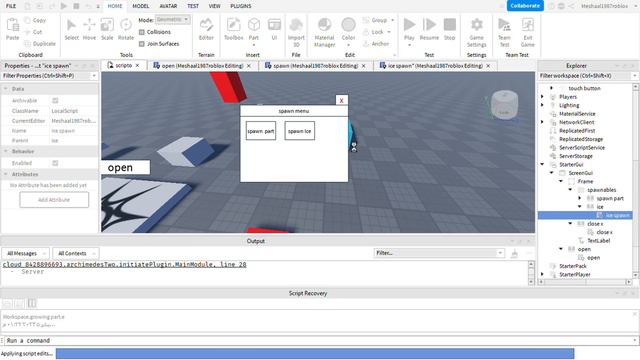Image resolution: width=640 pixels, height=360 pixels.
Task: Click Copy in Clipboard group
Action: (x=35, y=20)
